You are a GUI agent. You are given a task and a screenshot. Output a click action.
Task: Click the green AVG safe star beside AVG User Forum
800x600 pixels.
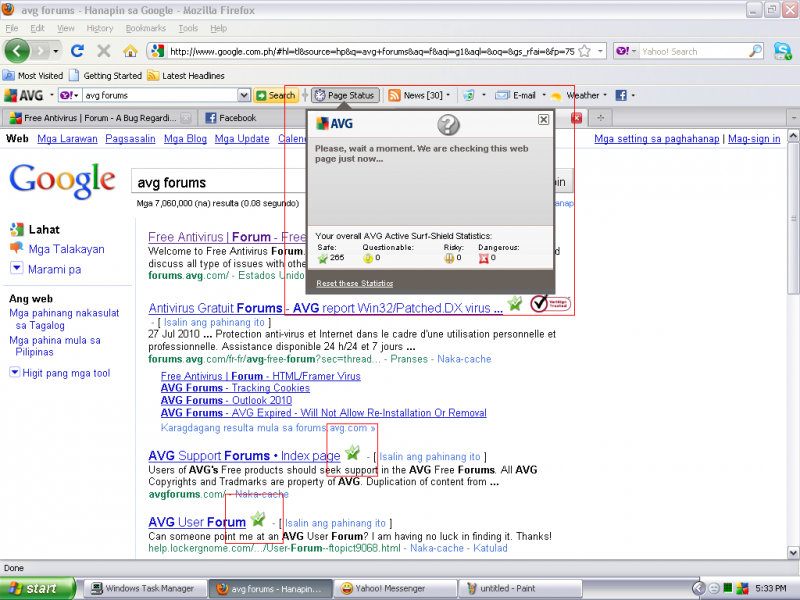coord(258,519)
